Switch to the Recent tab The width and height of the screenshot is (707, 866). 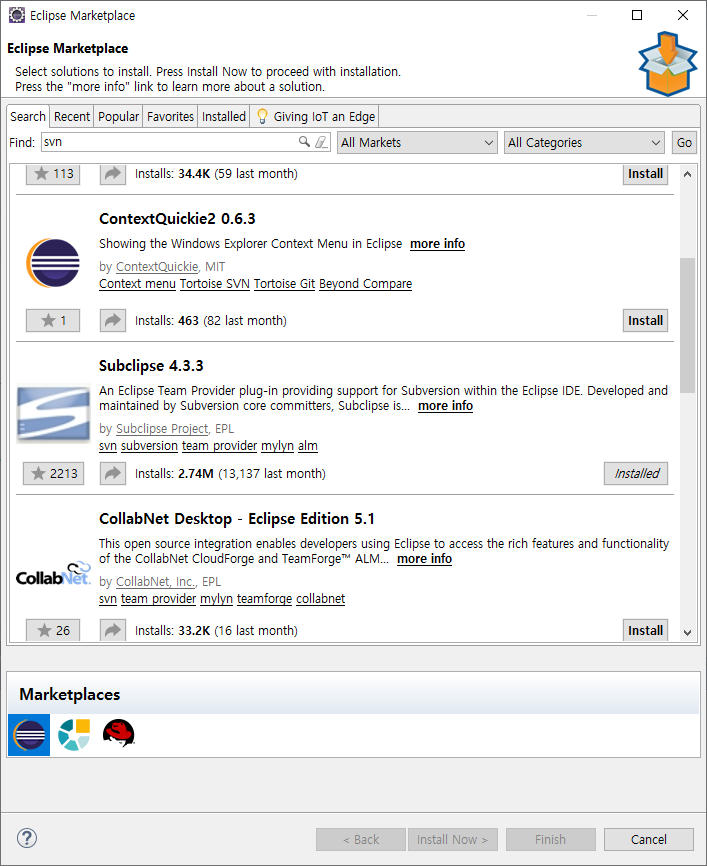(x=72, y=117)
